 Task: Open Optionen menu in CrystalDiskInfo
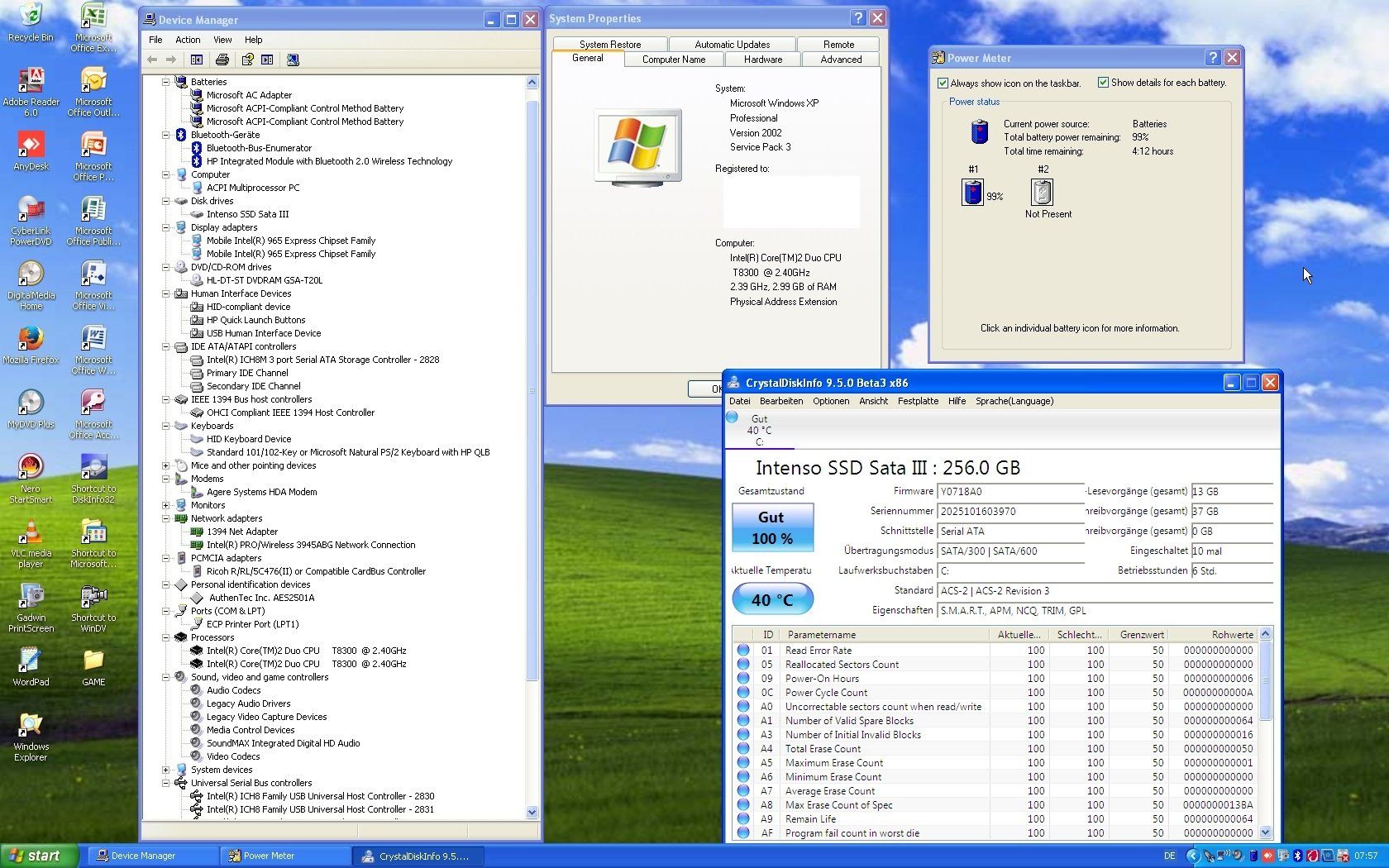(x=831, y=401)
